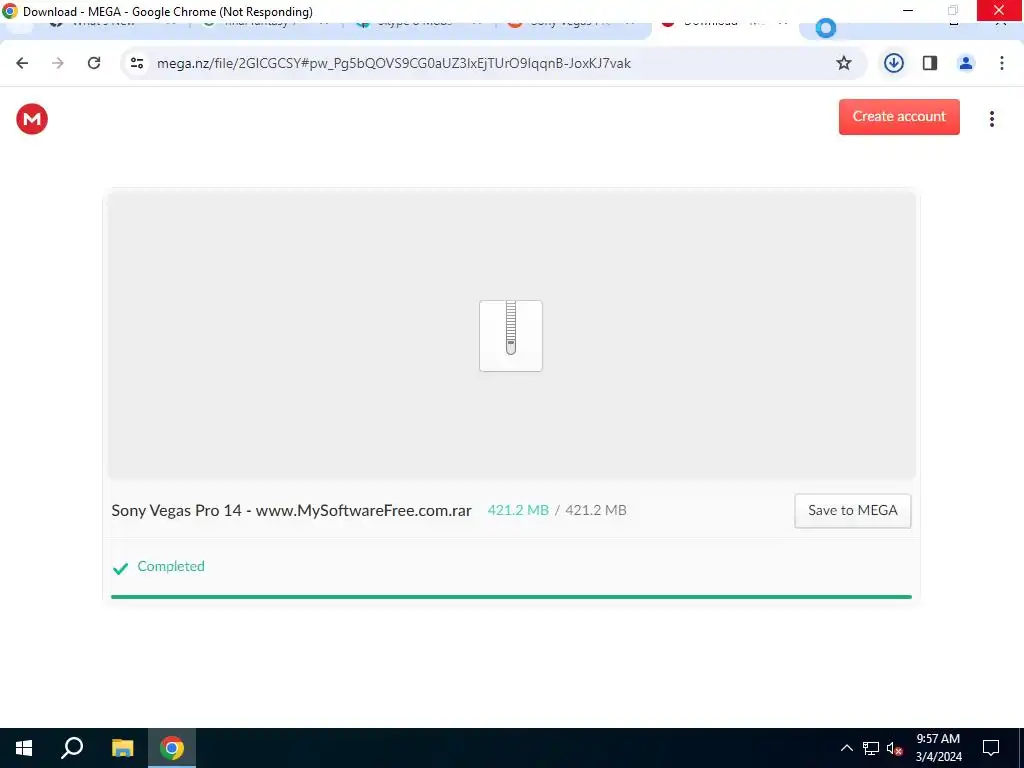Open the Windows notification center
This screenshot has height=768, width=1024.
point(991,748)
